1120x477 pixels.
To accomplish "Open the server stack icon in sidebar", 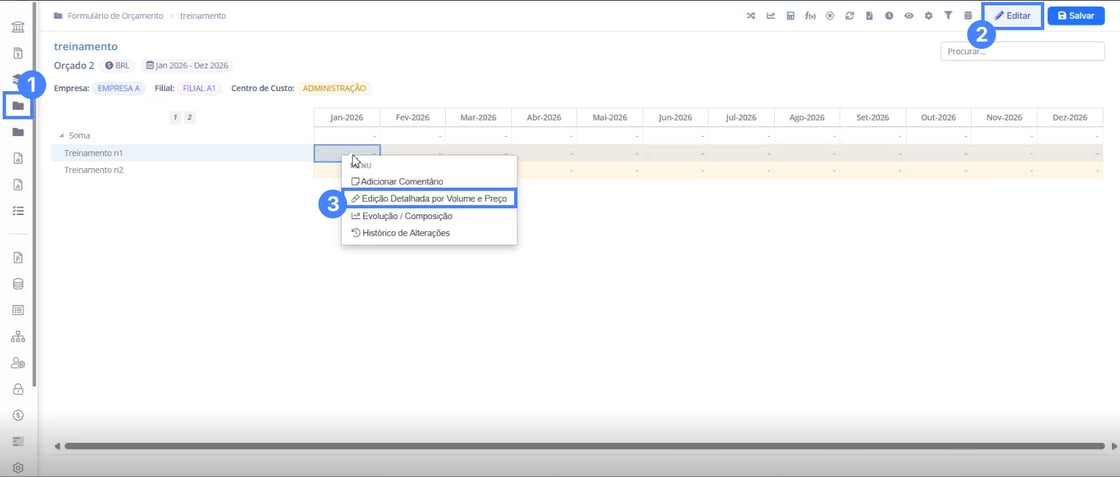I will (18, 441).
